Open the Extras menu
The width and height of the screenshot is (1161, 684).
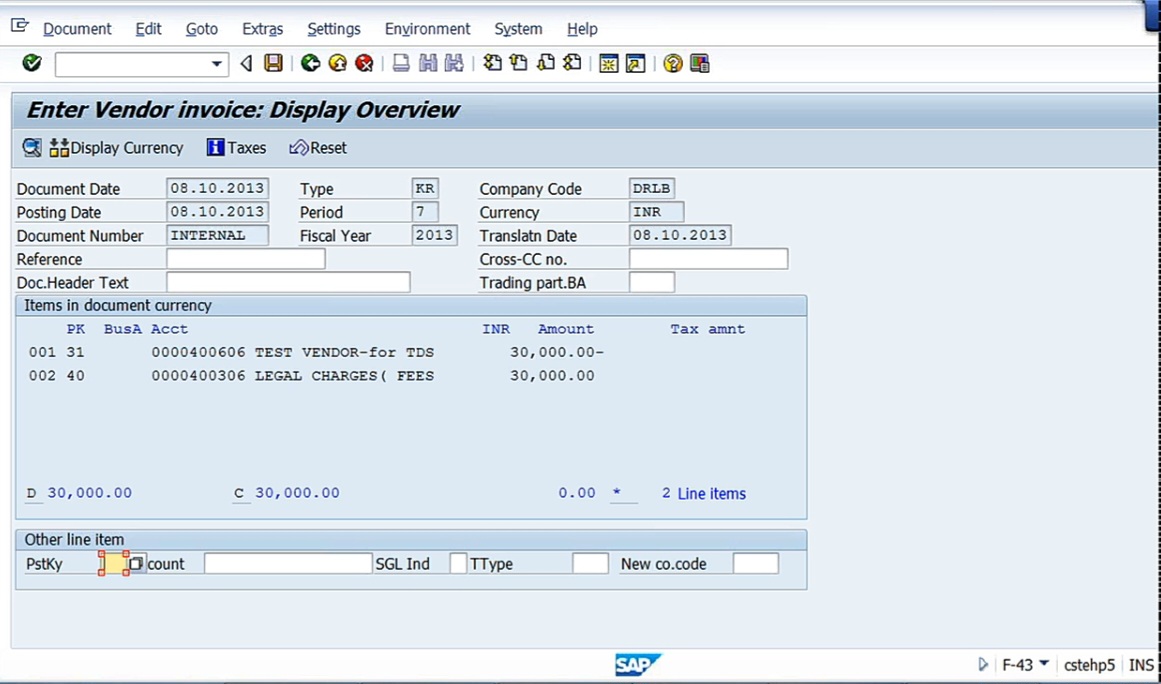(x=263, y=29)
